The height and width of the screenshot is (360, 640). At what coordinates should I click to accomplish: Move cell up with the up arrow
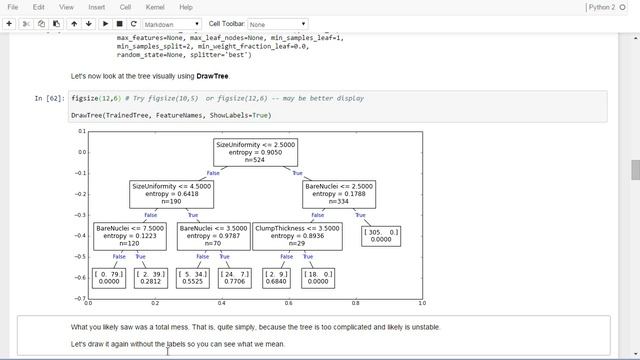coord(74,24)
